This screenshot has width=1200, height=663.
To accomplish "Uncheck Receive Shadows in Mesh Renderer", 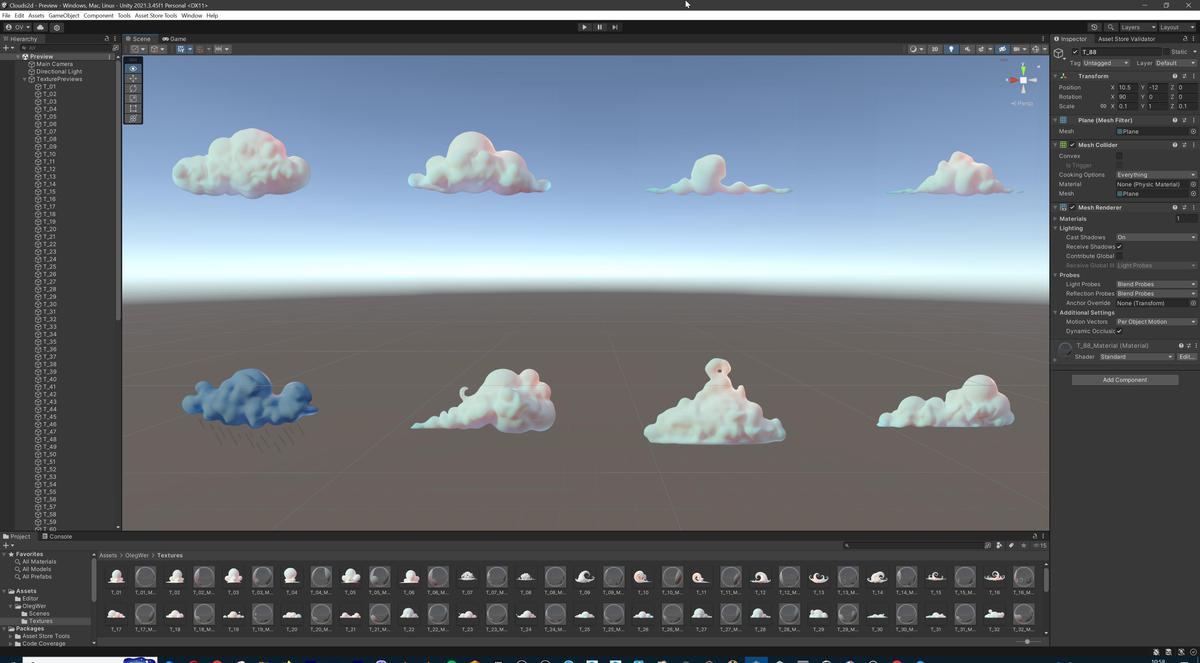I will click(1121, 246).
